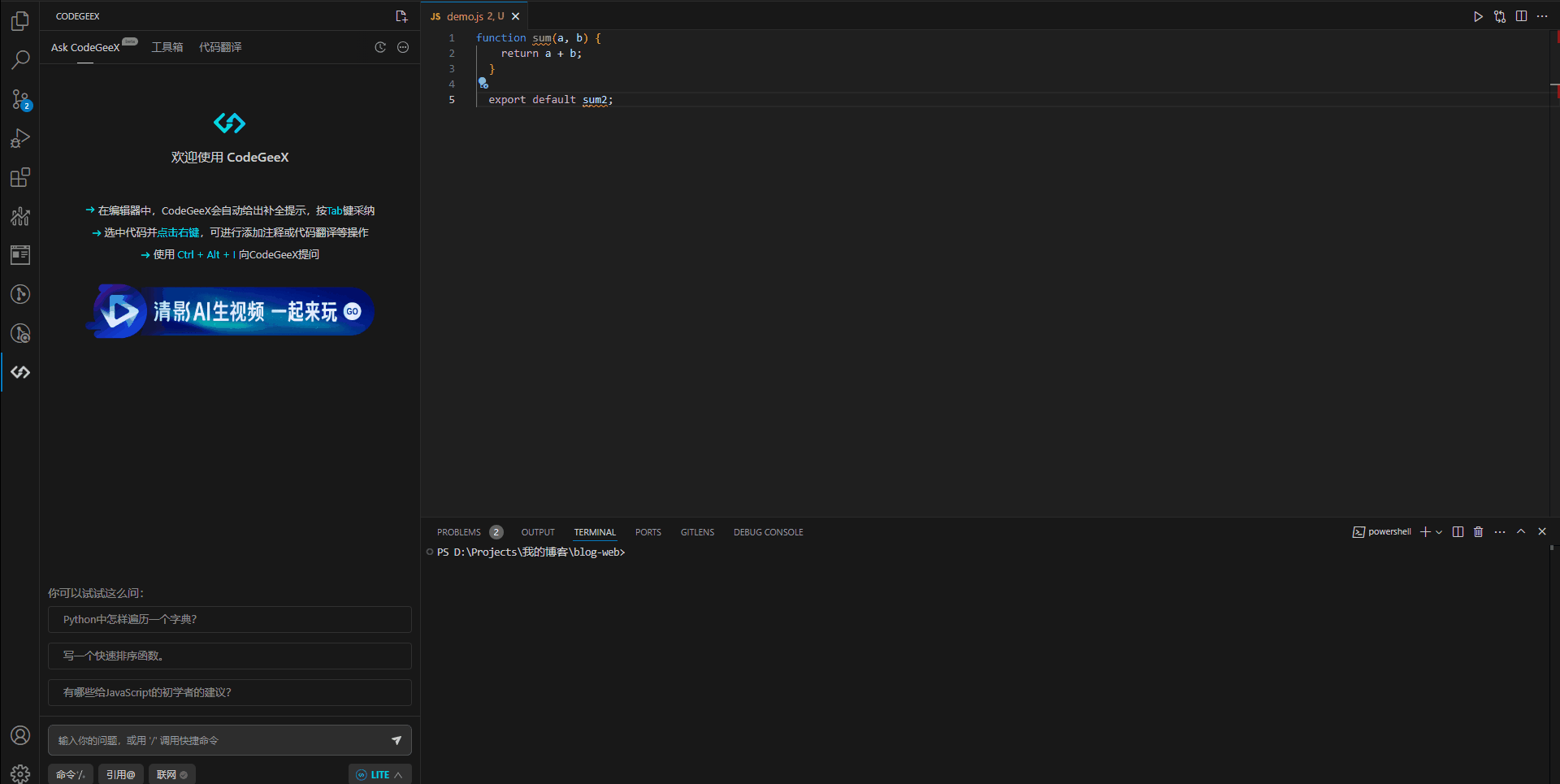Open the 清影AI生视频 promo banner
The width and height of the screenshot is (1560, 784).
click(230, 311)
